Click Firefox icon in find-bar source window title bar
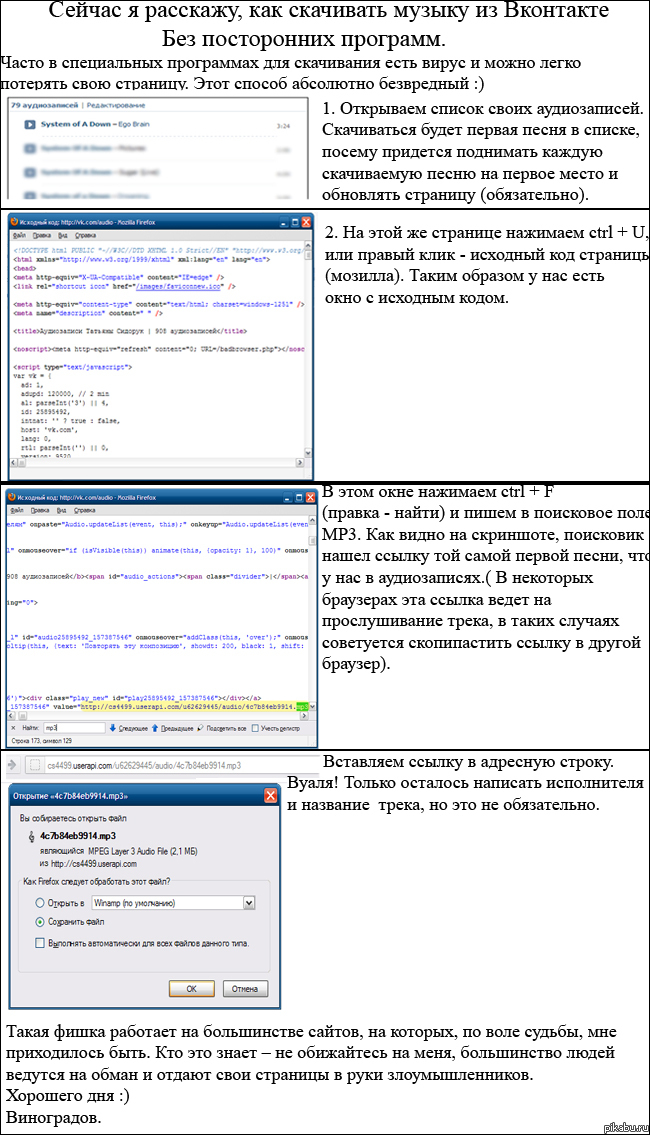The image size is (650, 1135). click(x=12, y=497)
